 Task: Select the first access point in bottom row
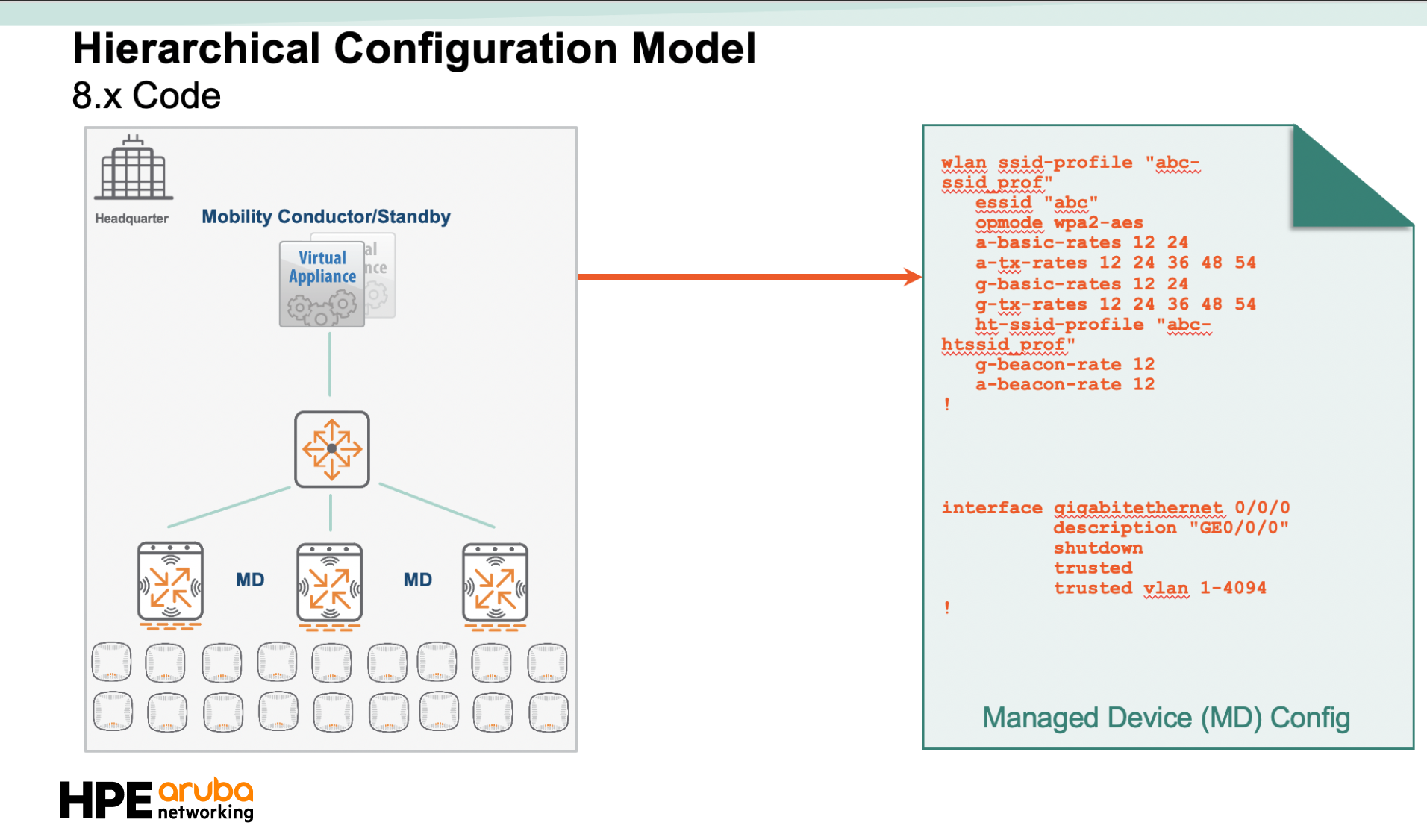click(x=113, y=711)
